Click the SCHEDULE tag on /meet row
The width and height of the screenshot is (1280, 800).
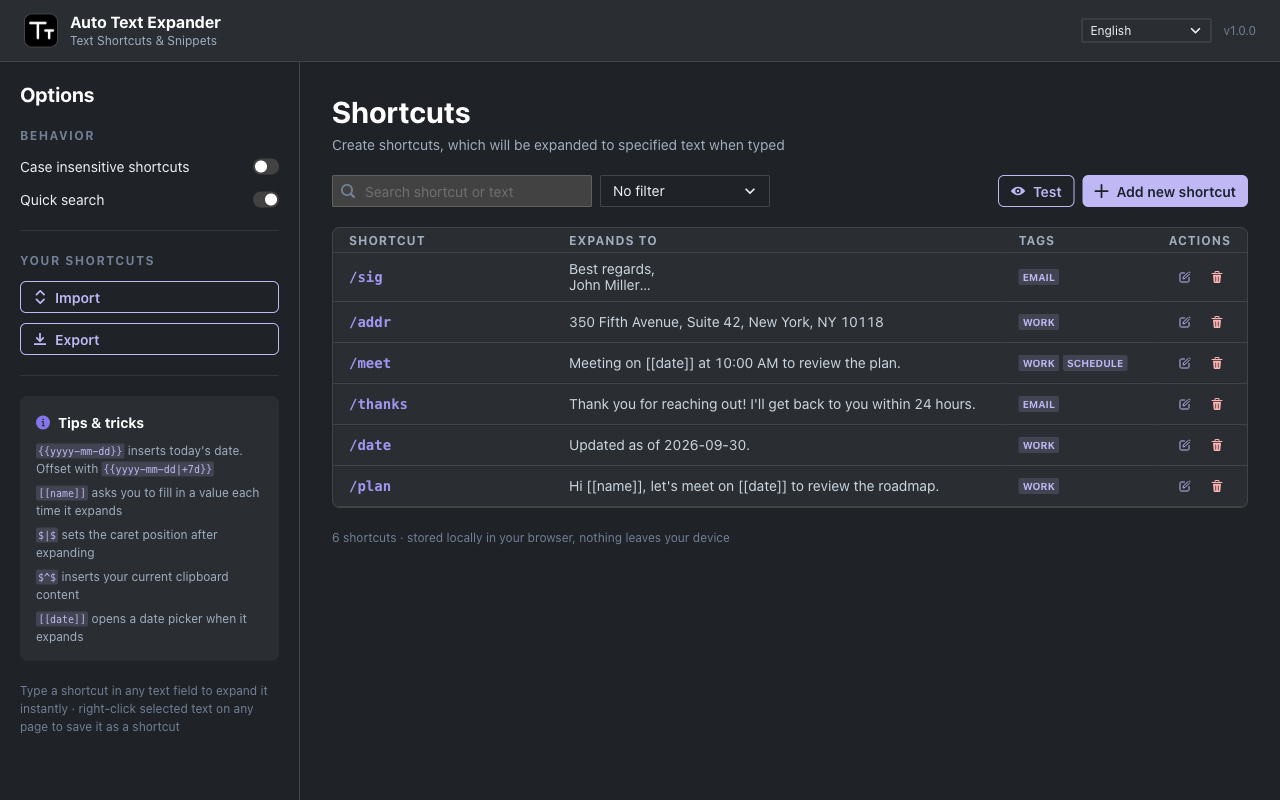point(1095,363)
